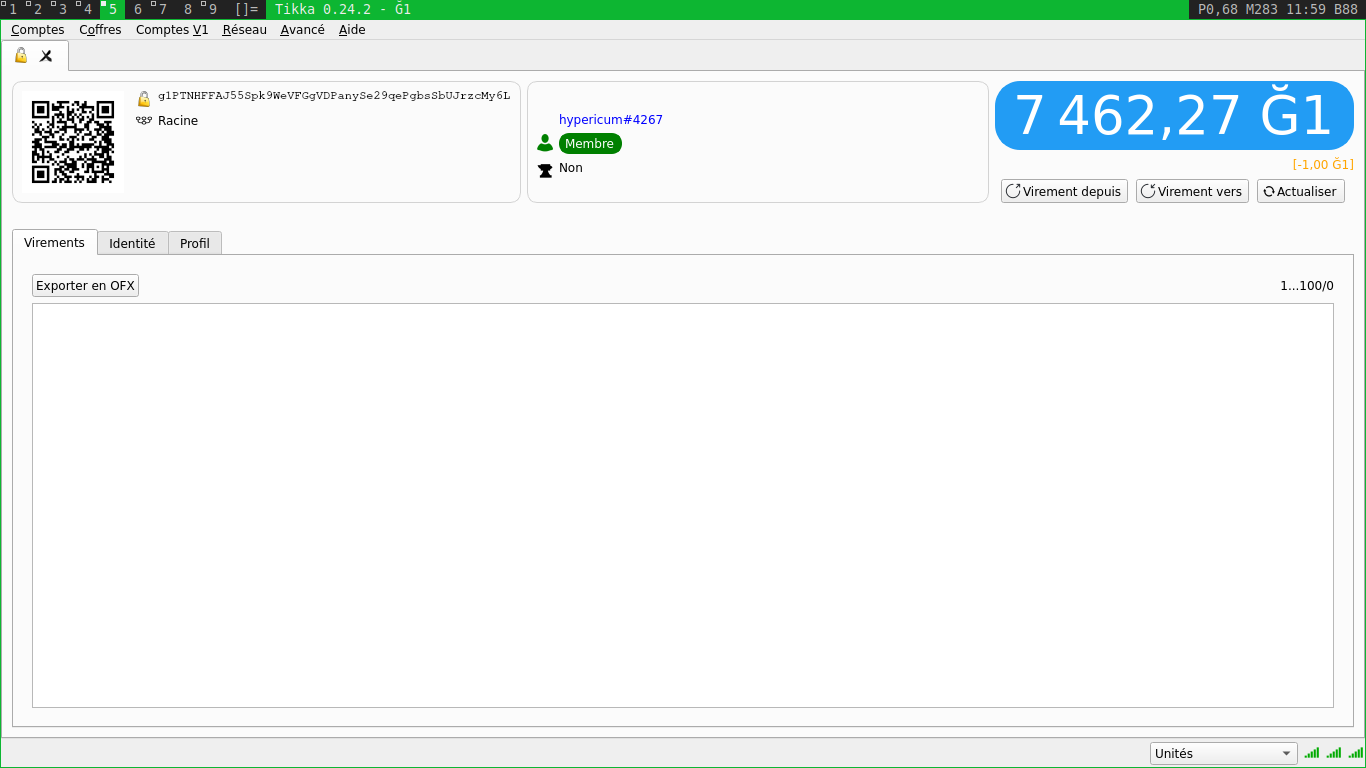Click the middle green signal strength indicator
This screenshot has height=768, width=1366.
click(x=1333, y=753)
